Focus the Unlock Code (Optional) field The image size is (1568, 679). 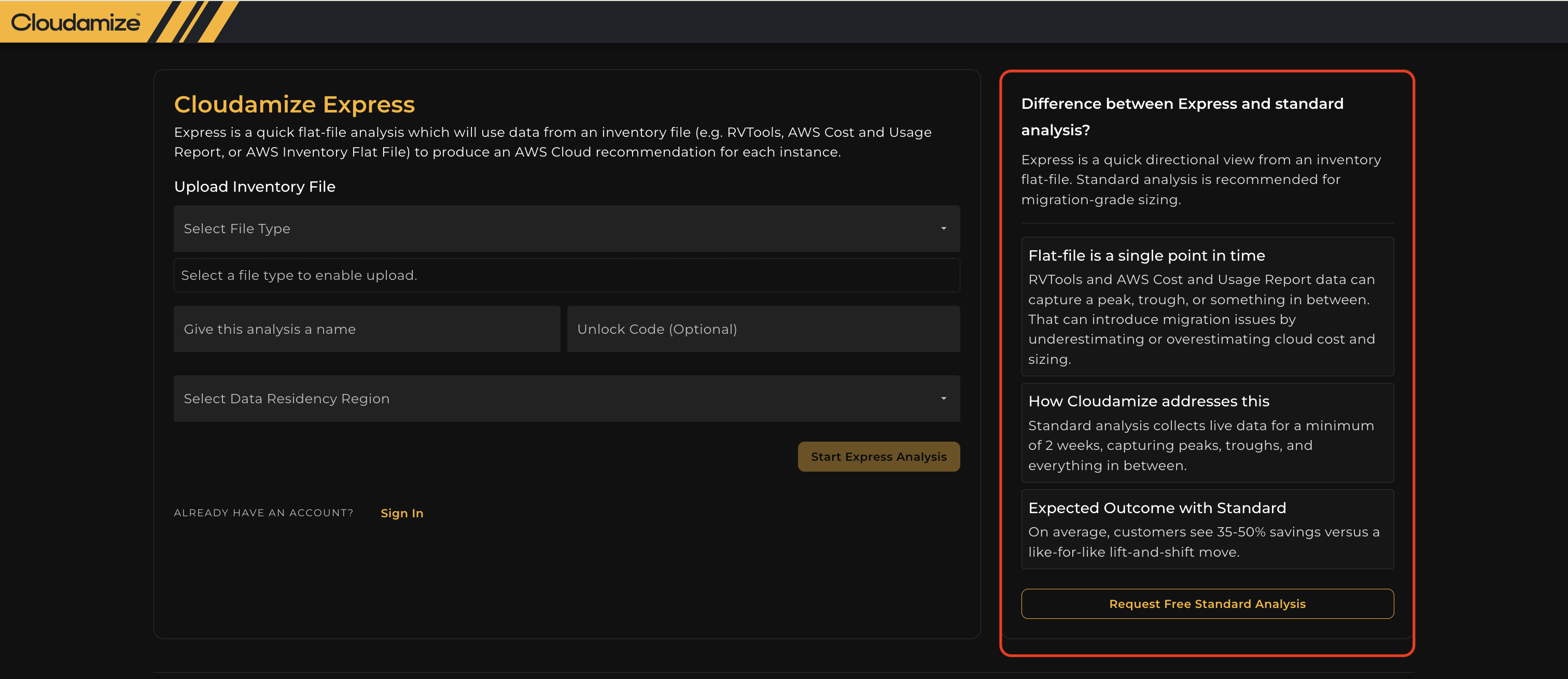point(763,329)
